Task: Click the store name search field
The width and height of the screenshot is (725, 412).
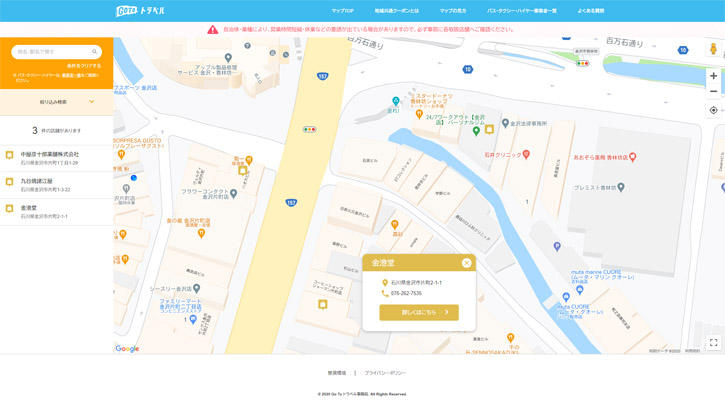Action: [x=50, y=52]
